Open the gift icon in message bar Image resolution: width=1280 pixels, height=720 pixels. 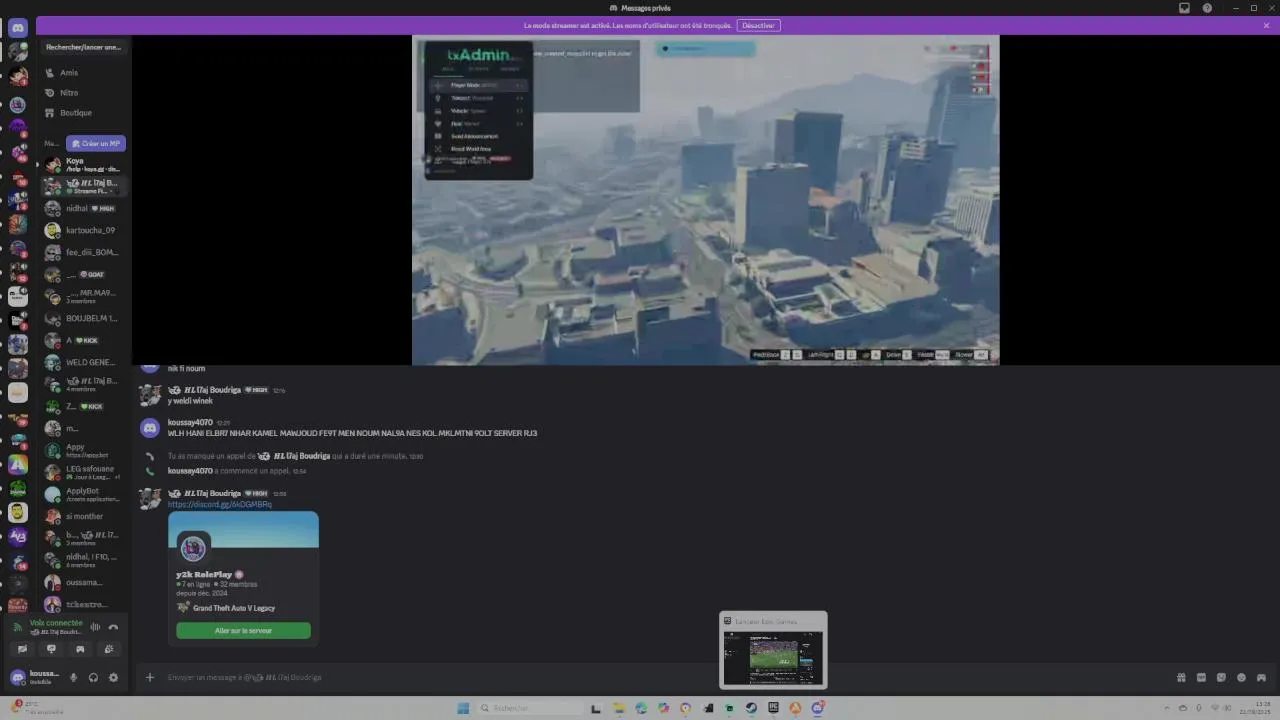pyautogui.click(x=1181, y=677)
